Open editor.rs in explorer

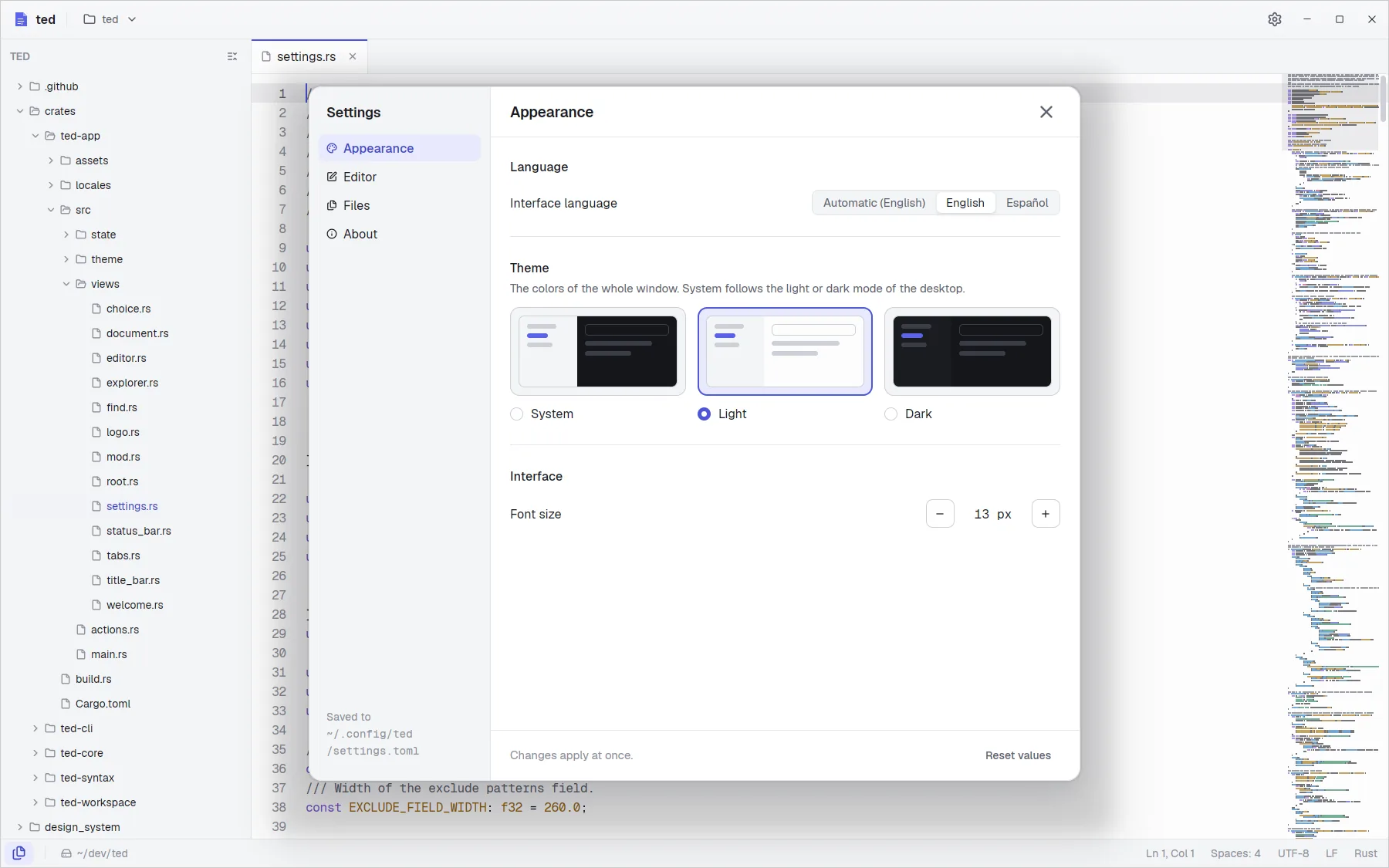point(126,358)
